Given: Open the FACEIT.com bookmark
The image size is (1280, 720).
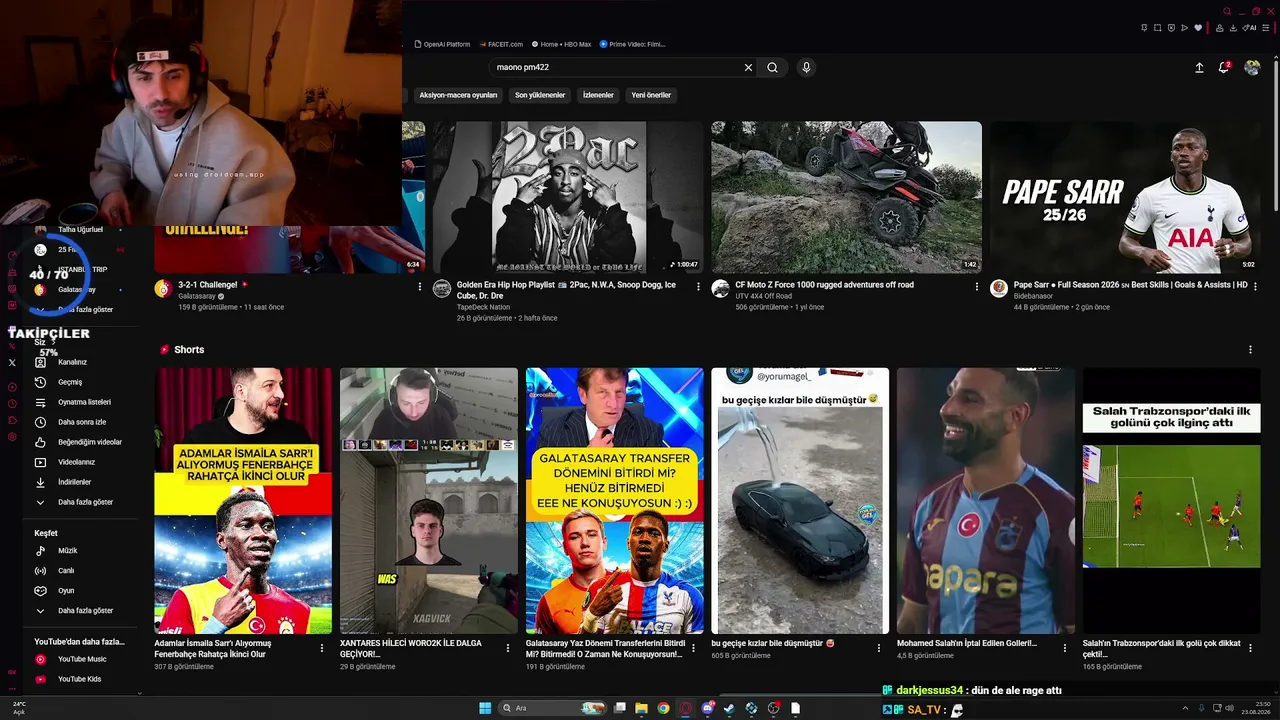Looking at the screenshot, I should click(502, 44).
